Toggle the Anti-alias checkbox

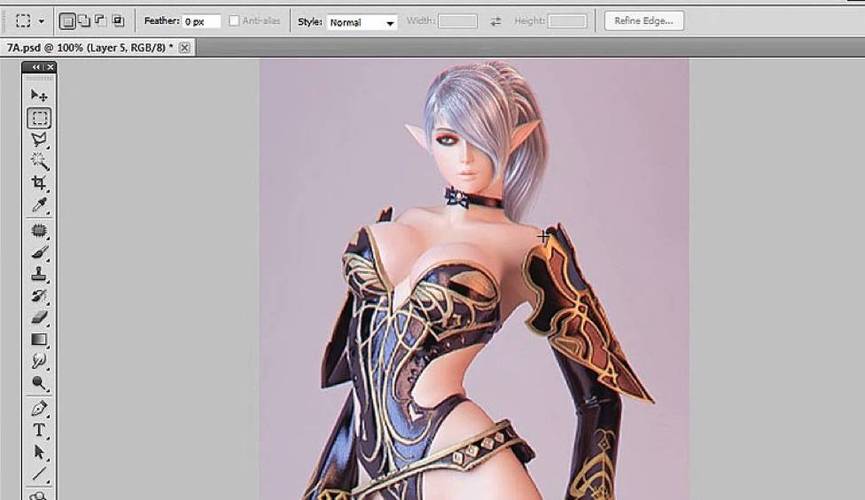[234, 21]
